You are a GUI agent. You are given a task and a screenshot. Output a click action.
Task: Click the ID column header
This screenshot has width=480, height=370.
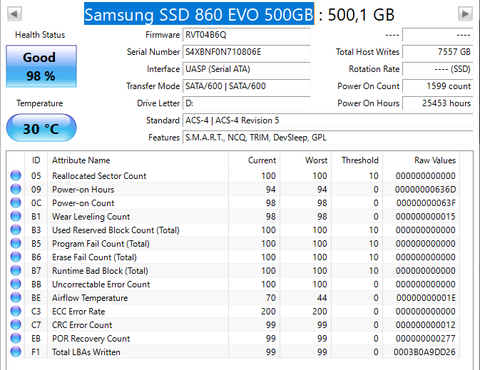click(36, 160)
